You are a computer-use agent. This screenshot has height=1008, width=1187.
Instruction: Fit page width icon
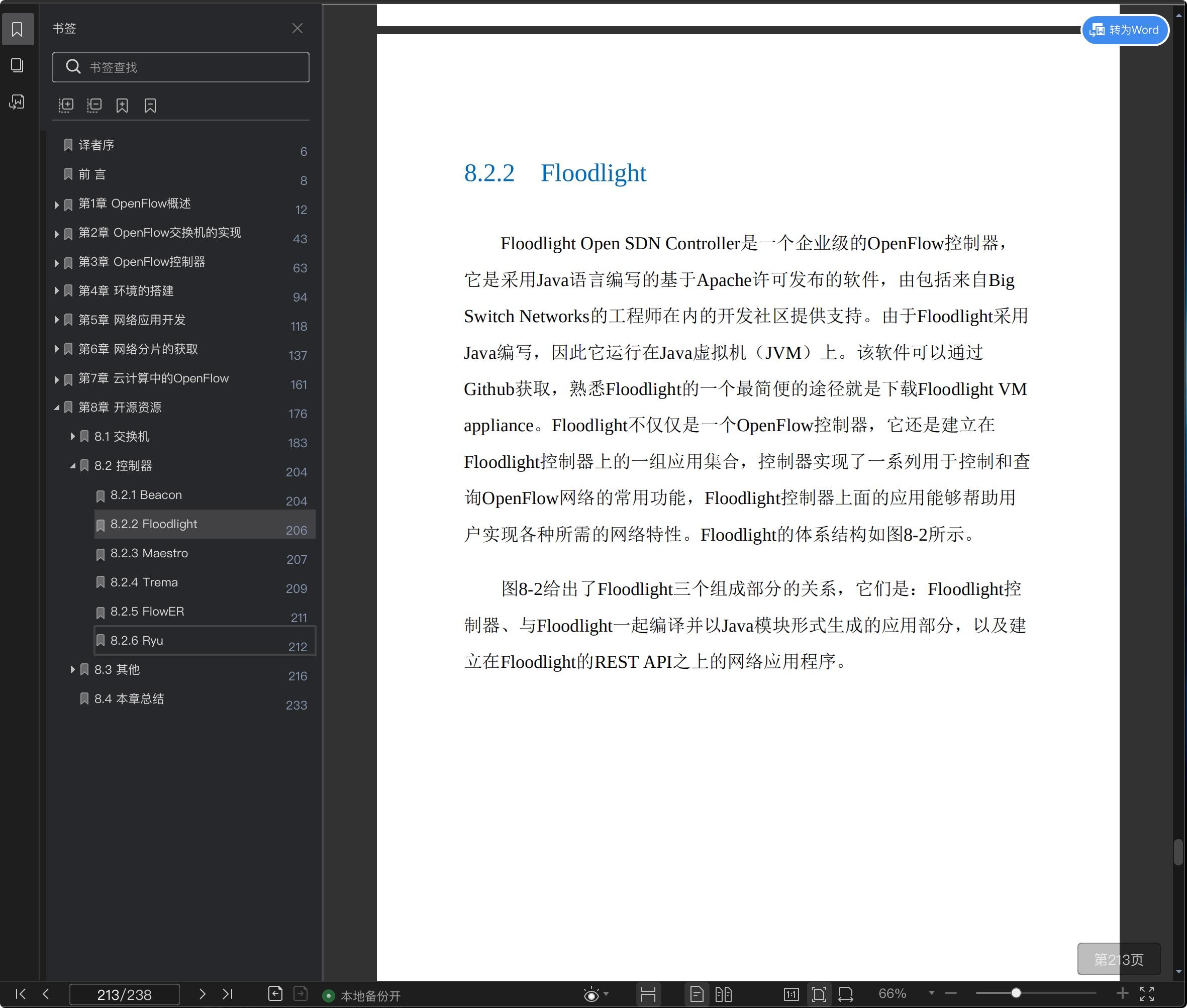coord(846,994)
